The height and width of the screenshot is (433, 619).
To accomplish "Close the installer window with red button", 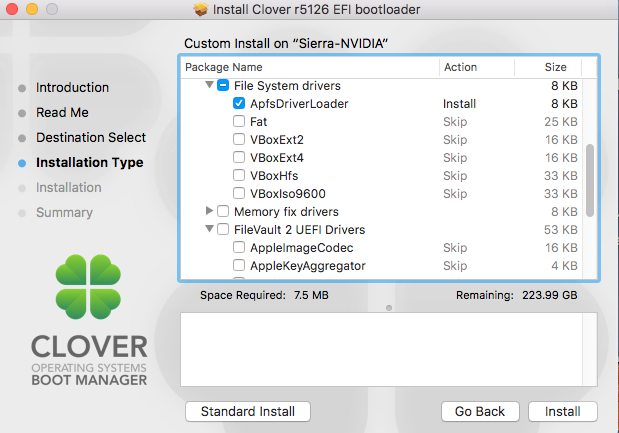I will [x=12, y=9].
